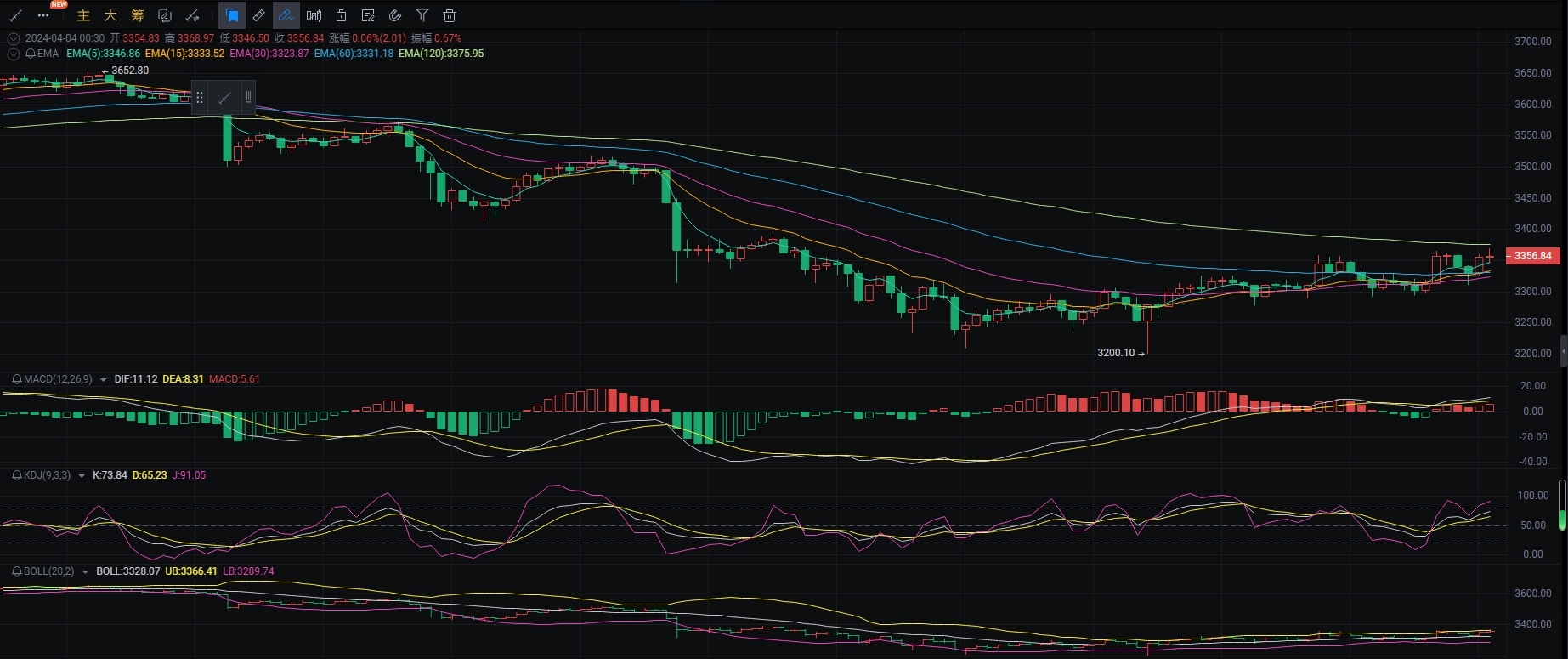This screenshot has height=659, width=1568.
Task: Select the 筹 chip distribution tab
Action: point(138,15)
